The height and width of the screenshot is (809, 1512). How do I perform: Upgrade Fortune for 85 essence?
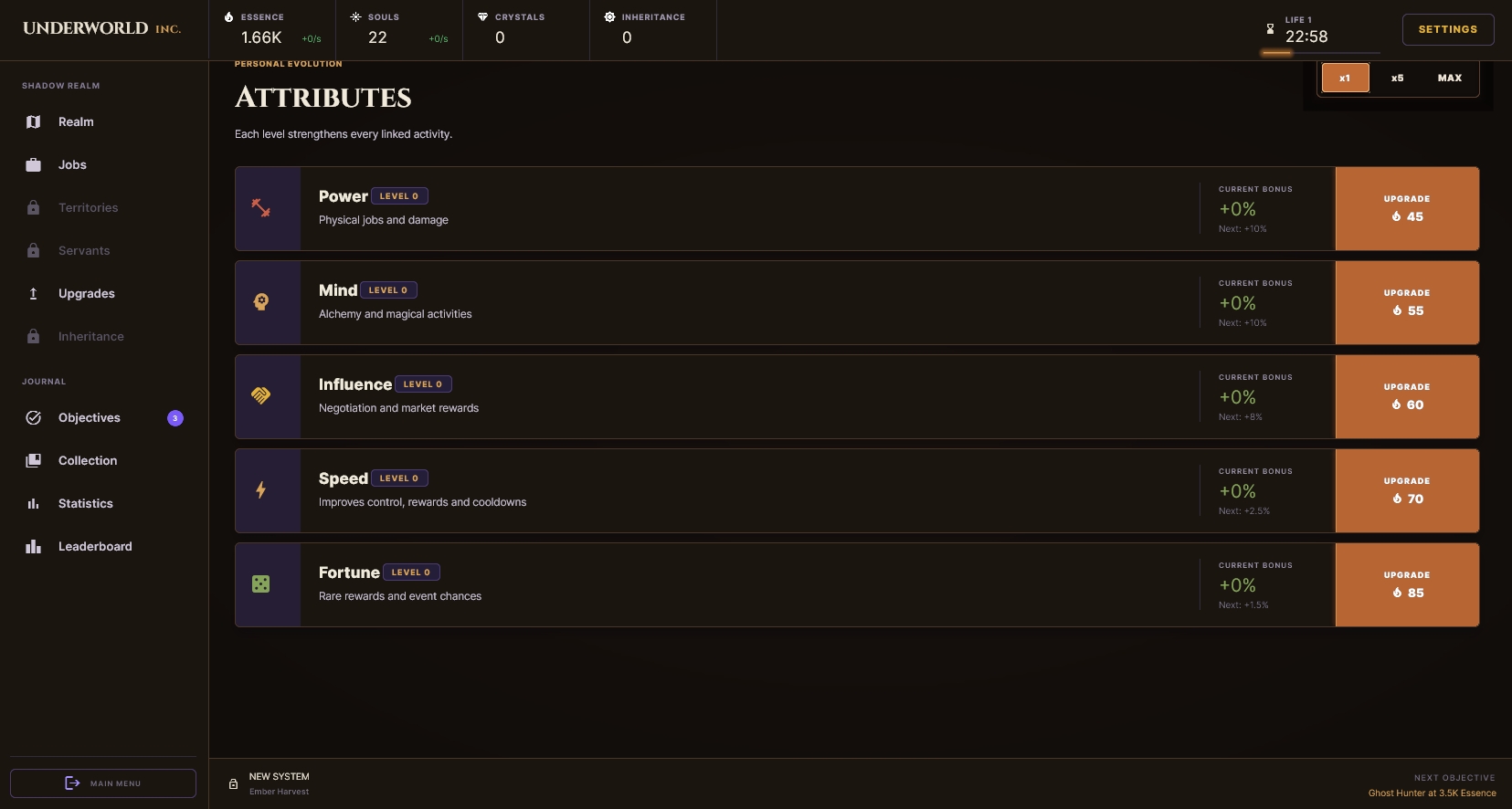click(1407, 584)
